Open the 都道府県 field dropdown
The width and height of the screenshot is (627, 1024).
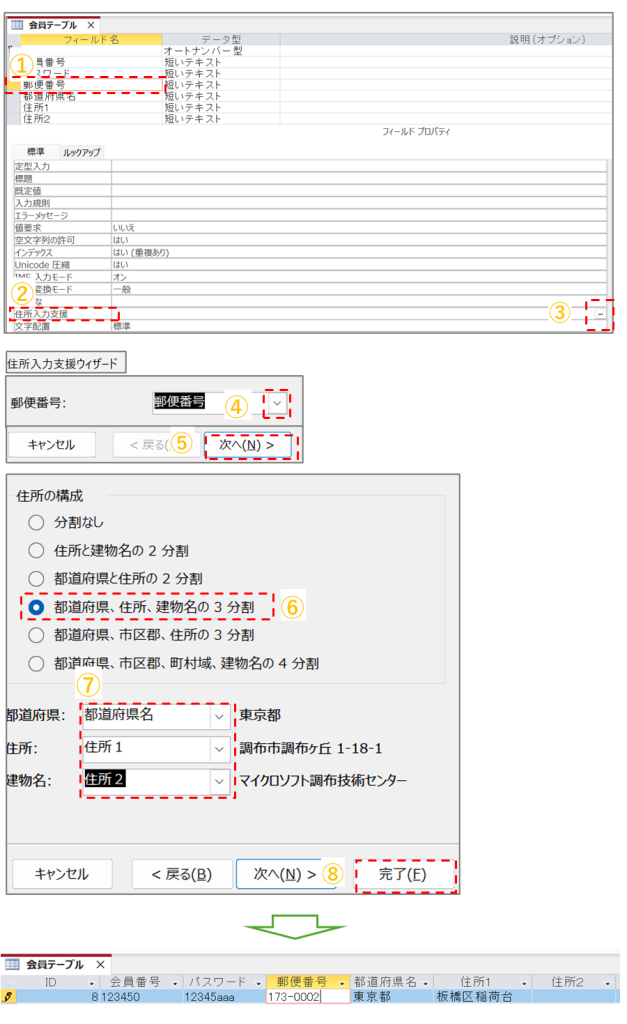pyautogui.click(x=219, y=716)
